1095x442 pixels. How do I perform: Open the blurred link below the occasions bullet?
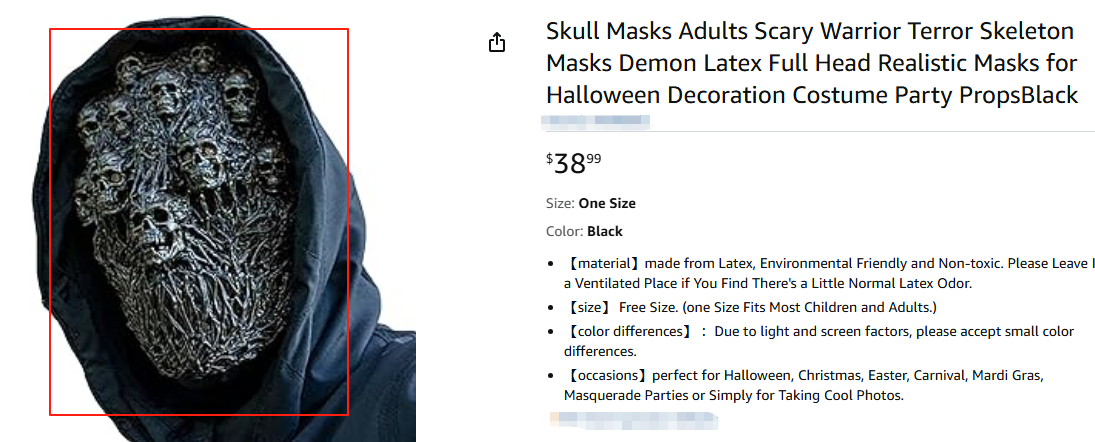(x=633, y=418)
